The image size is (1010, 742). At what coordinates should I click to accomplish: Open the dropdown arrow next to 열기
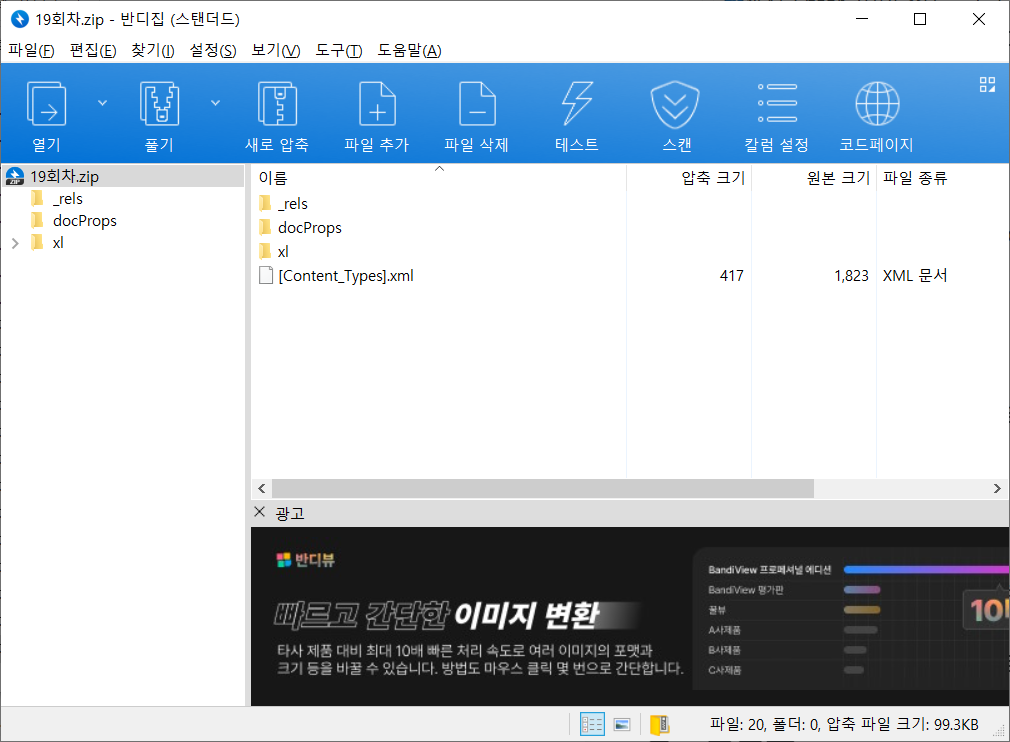pos(102,103)
